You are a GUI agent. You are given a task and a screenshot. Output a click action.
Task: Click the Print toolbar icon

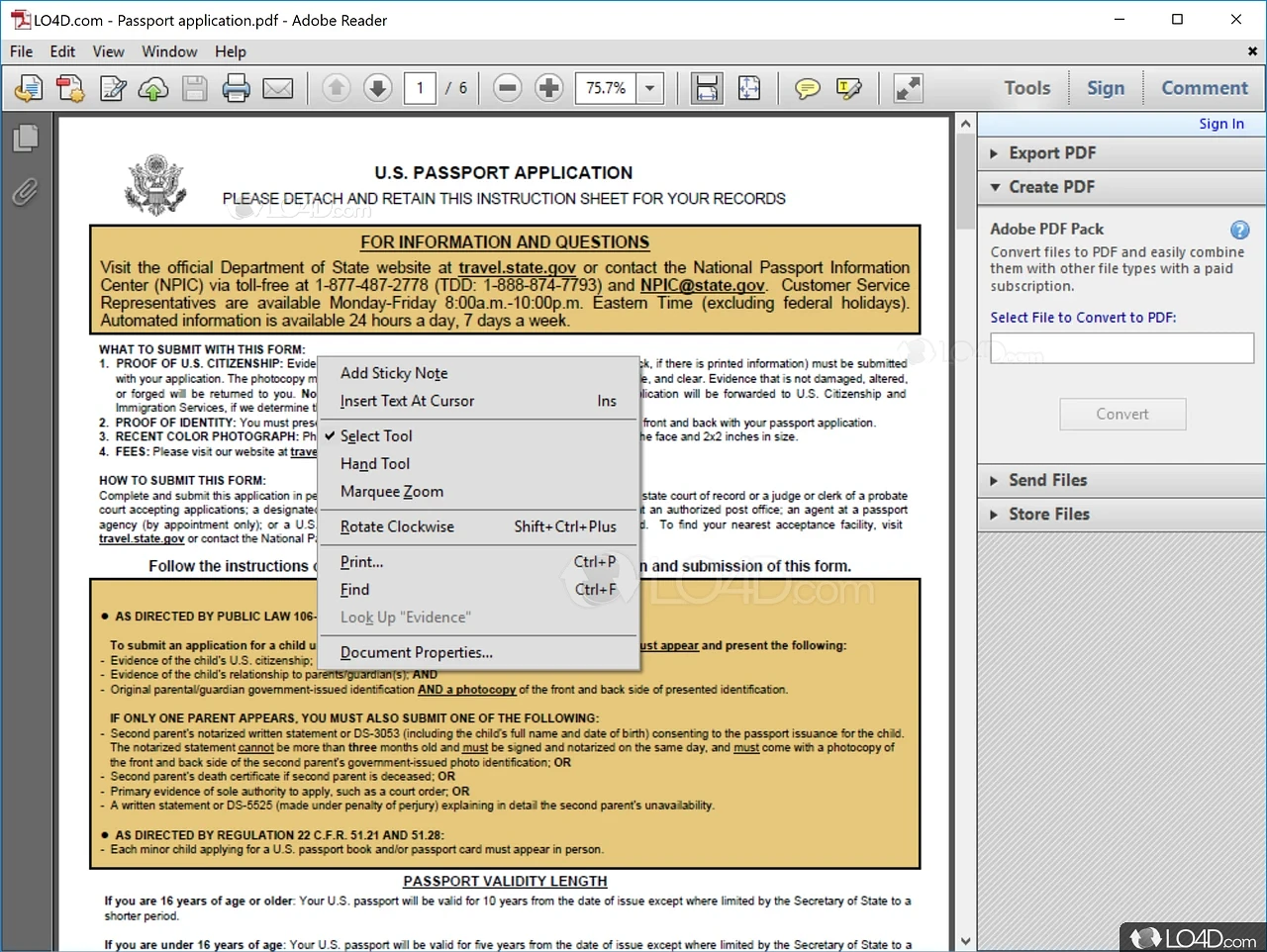(236, 88)
